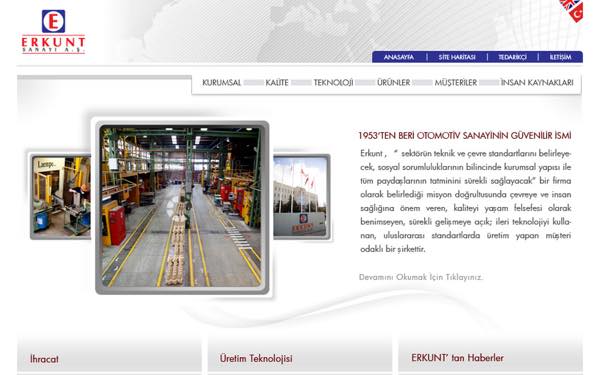This screenshot has height=375, width=600.
Task: Select the right building with flags thumbnail
Action: click(x=302, y=197)
